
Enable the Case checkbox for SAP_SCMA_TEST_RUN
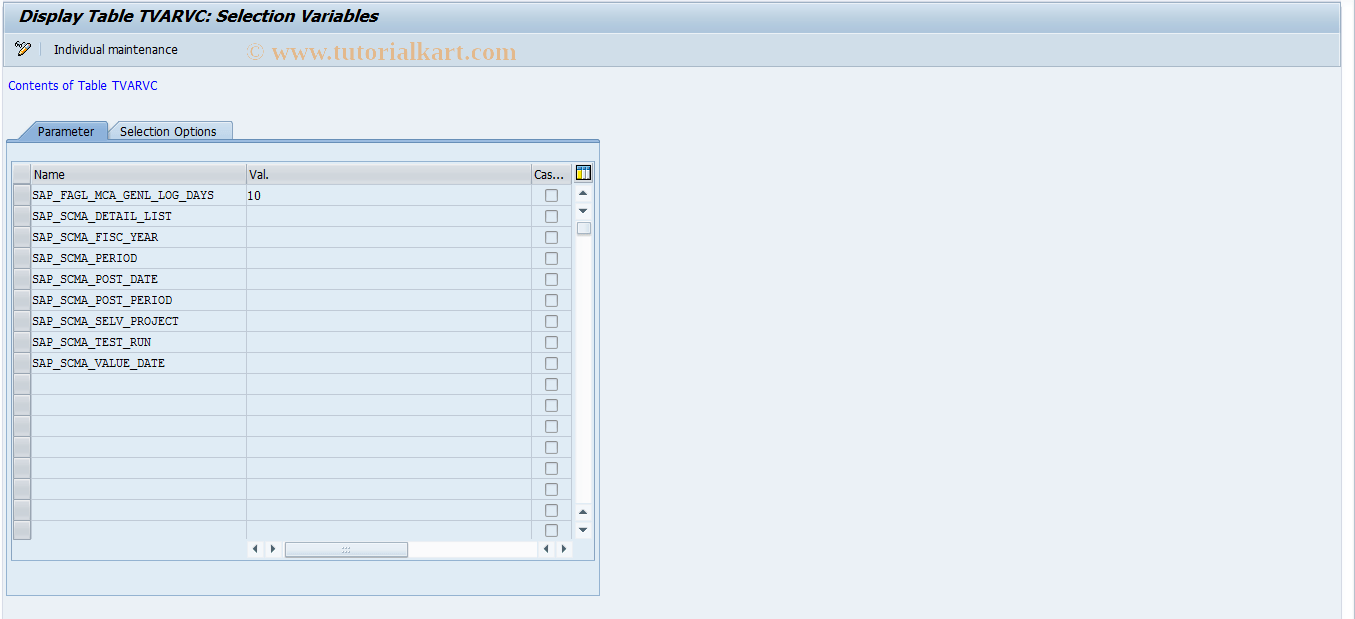pyautogui.click(x=551, y=342)
